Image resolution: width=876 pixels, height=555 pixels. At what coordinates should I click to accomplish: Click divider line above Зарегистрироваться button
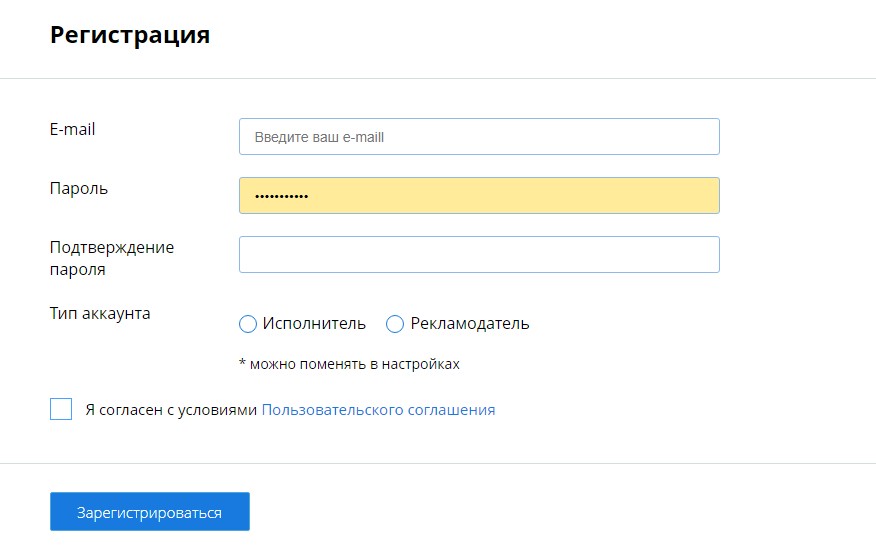[438, 463]
